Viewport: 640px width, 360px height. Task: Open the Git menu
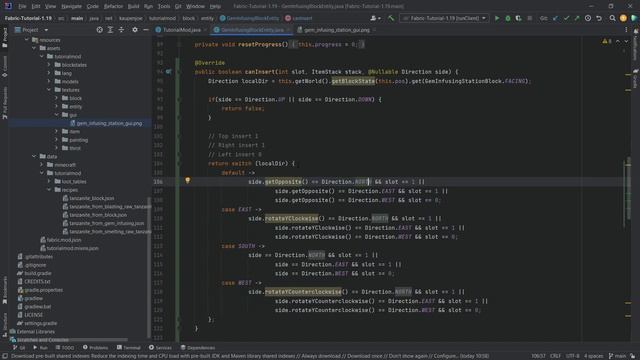178,6
